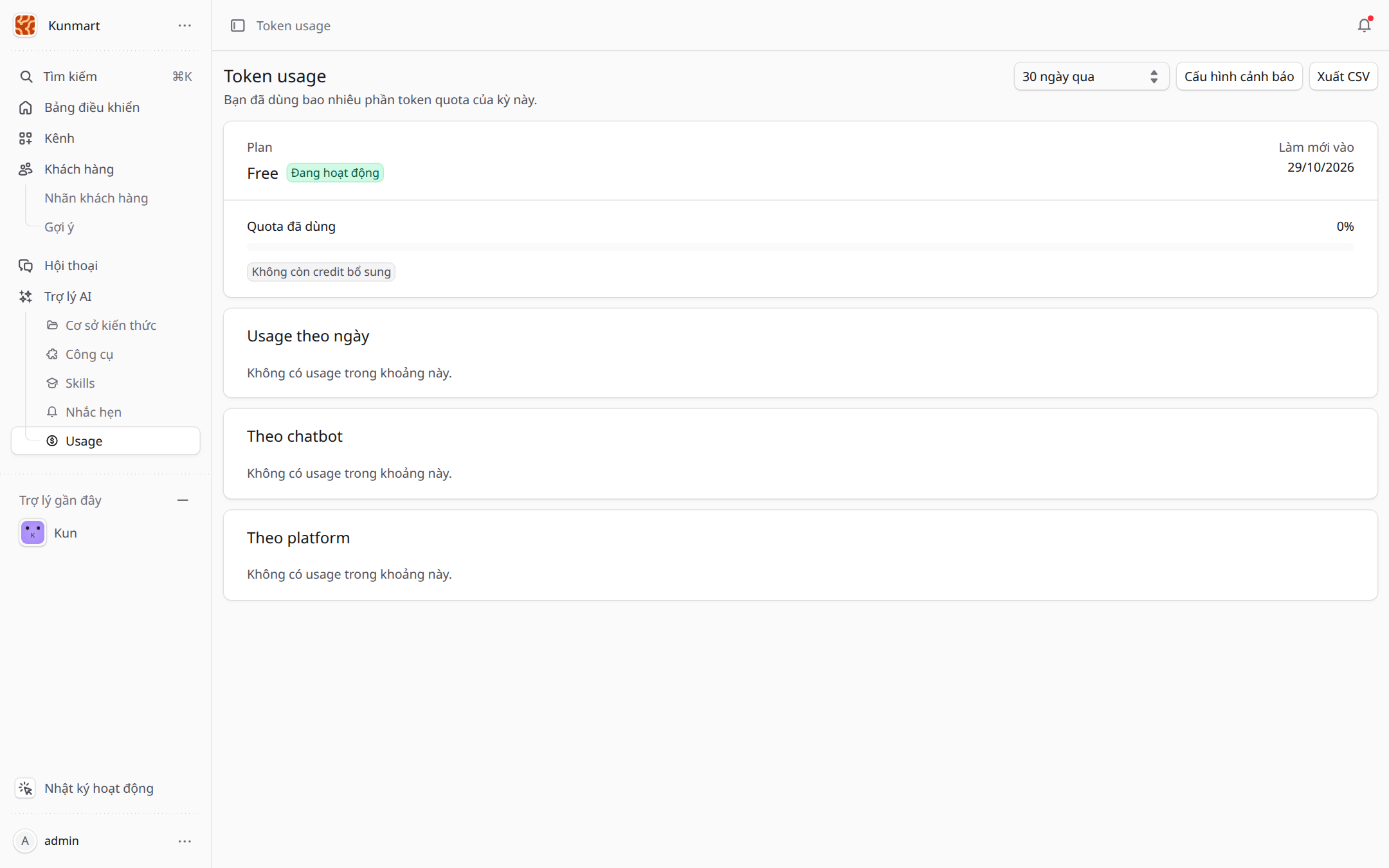
Task: Open notifications bell
Action: 1364,26
